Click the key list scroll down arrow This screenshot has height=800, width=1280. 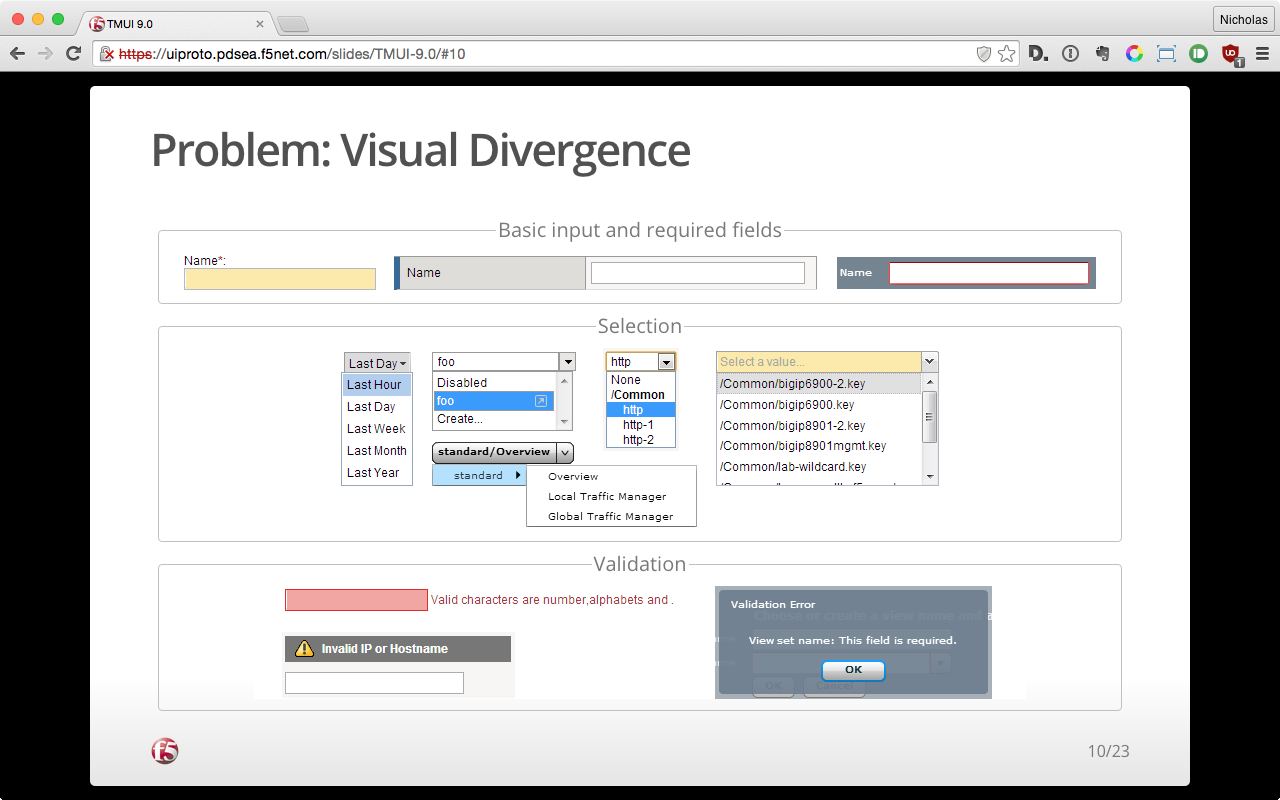(x=929, y=477)
